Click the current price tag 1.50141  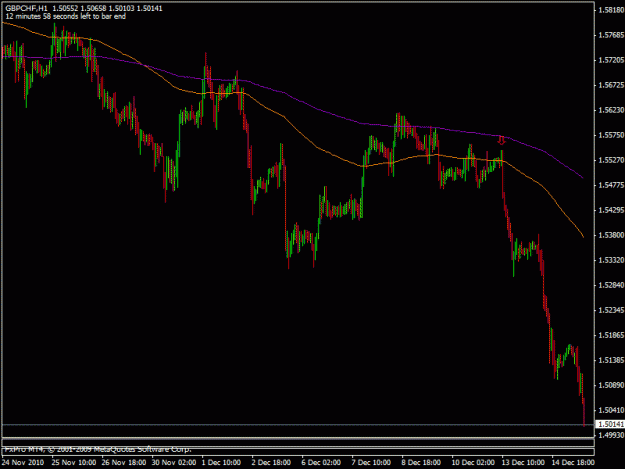[x=609, y=424]
